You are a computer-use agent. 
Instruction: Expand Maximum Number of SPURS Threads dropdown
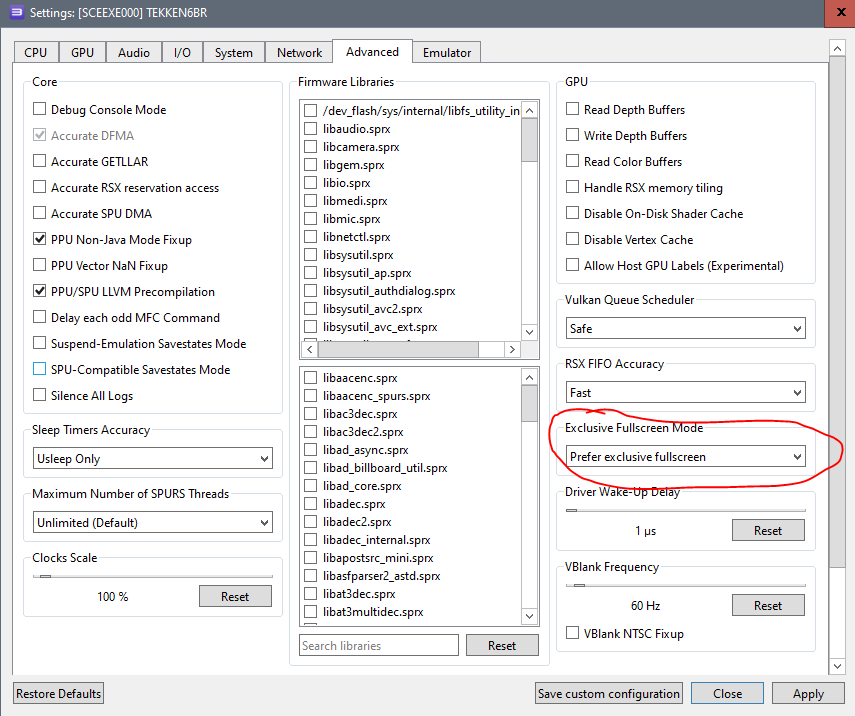(x=152, y=523)
